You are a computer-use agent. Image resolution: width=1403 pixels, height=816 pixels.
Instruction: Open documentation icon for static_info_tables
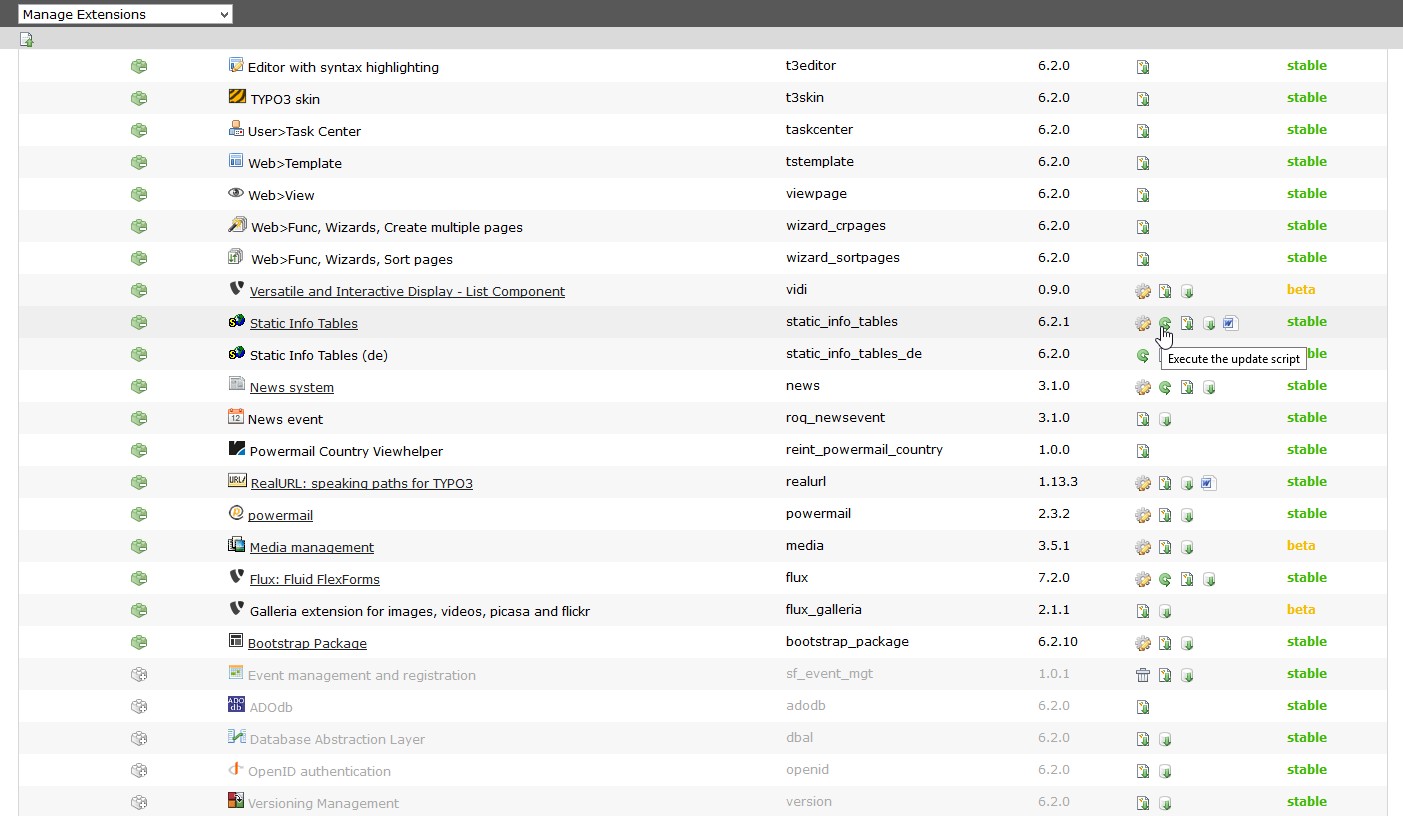click(1231, 324)
